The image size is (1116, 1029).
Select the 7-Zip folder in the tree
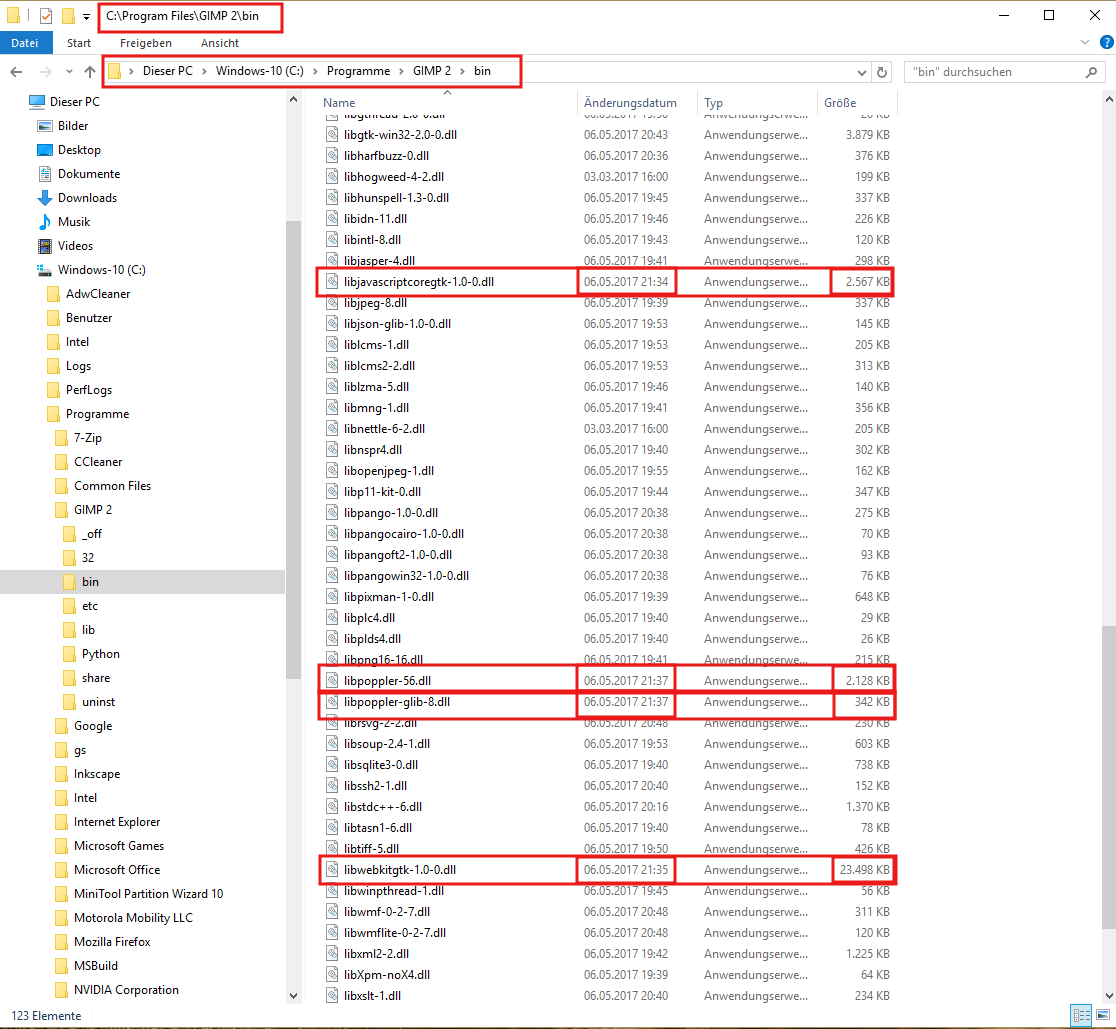pyautogui.click(x=88, y=438)
